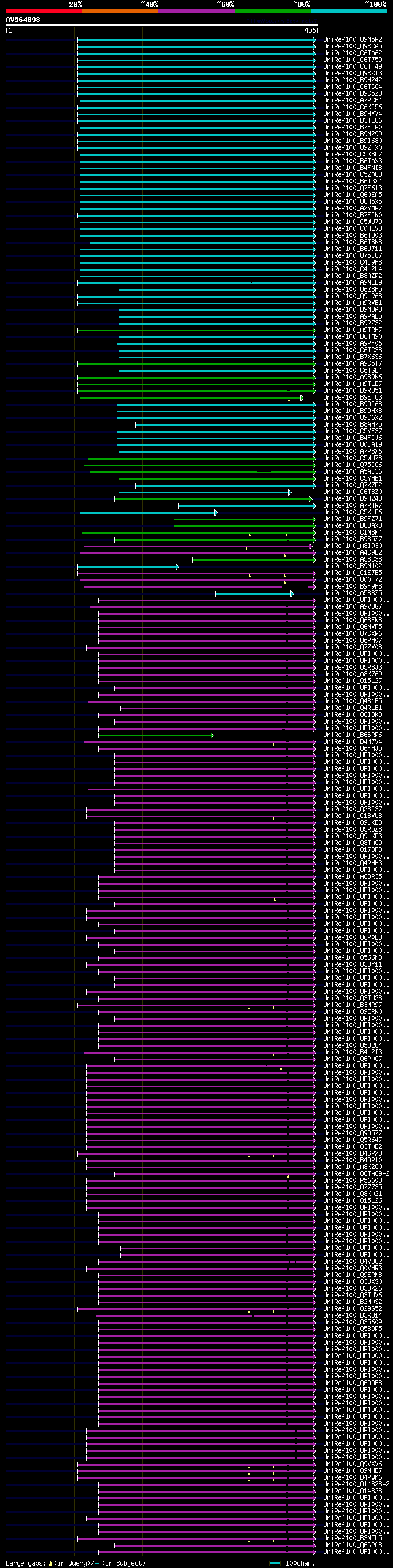Select the UniRef100_C6T8Z0 label
The image size is (393, 1568).
(x=352, y=492)
